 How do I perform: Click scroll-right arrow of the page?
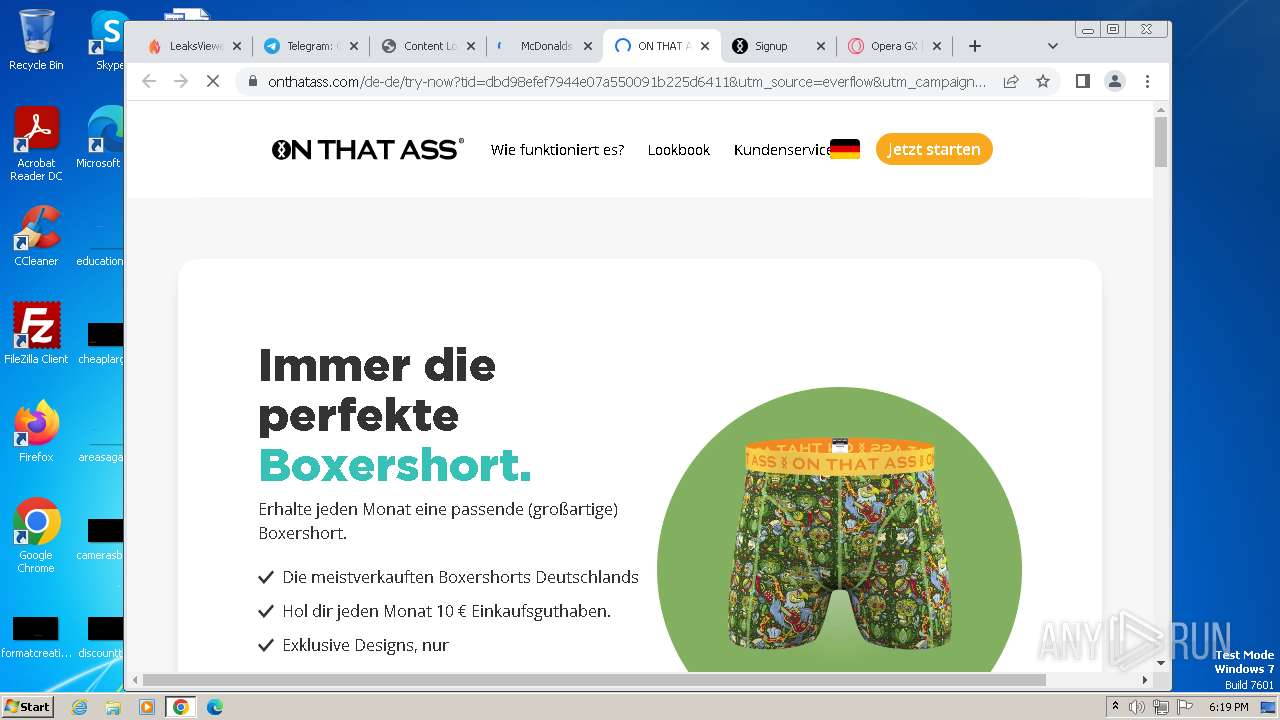pyautogui.click(x=1146, y=680)
